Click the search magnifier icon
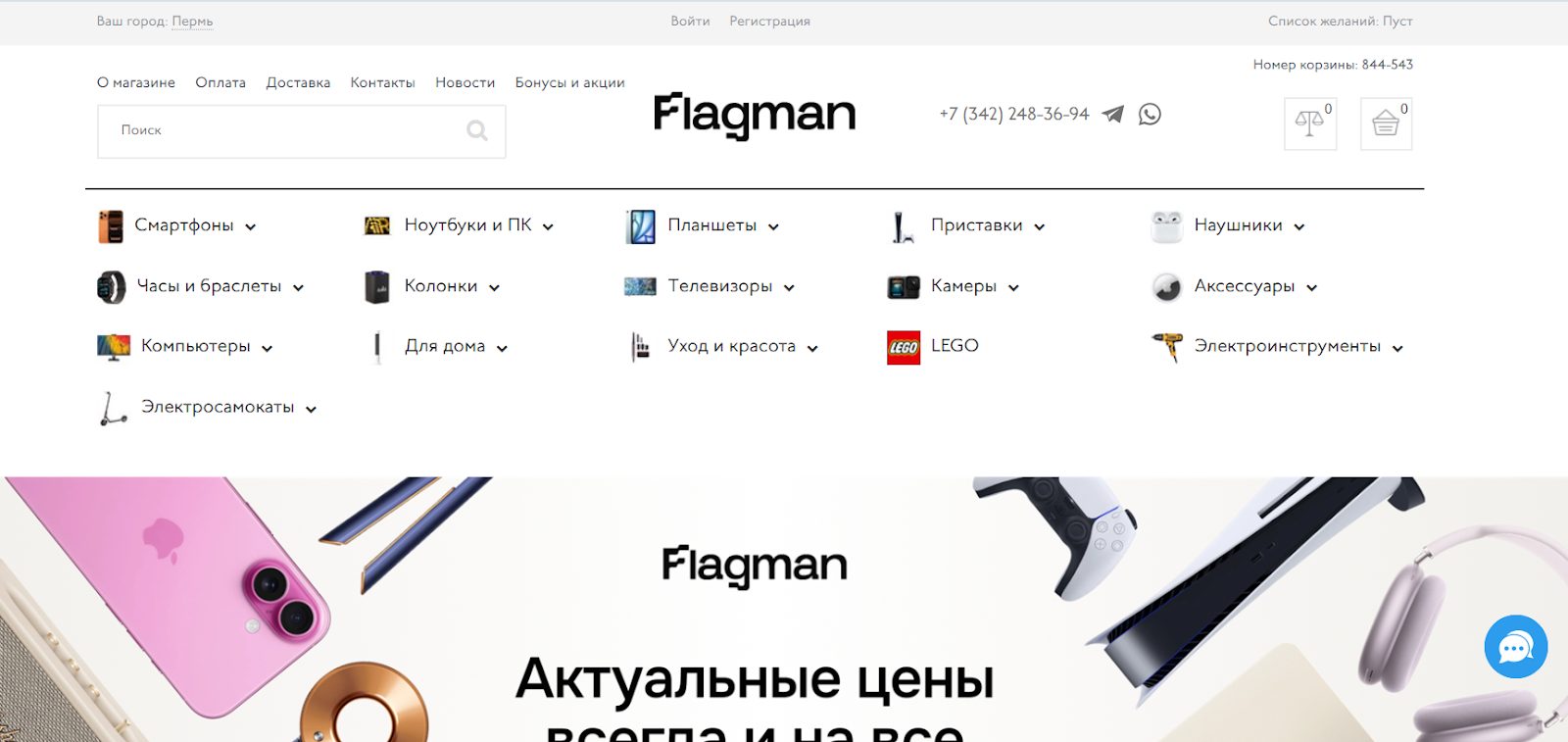 477,130
